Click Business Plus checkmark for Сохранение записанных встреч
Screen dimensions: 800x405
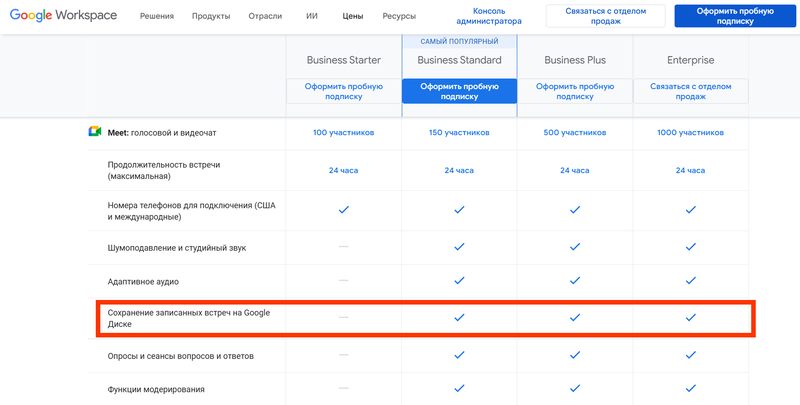click(575, 317)
